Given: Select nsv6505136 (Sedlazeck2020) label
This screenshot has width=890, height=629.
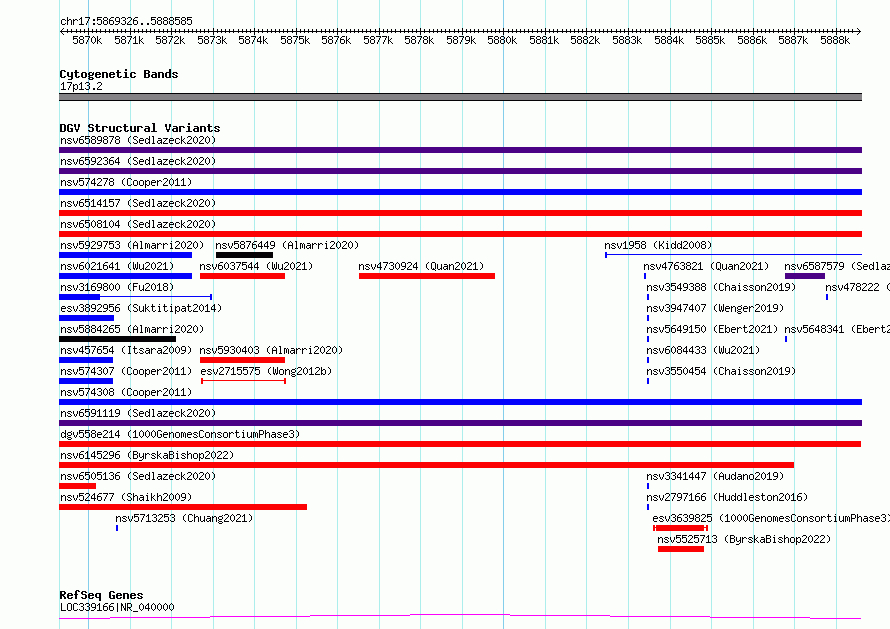Looking at the screenshot, I should pos(138,476).
